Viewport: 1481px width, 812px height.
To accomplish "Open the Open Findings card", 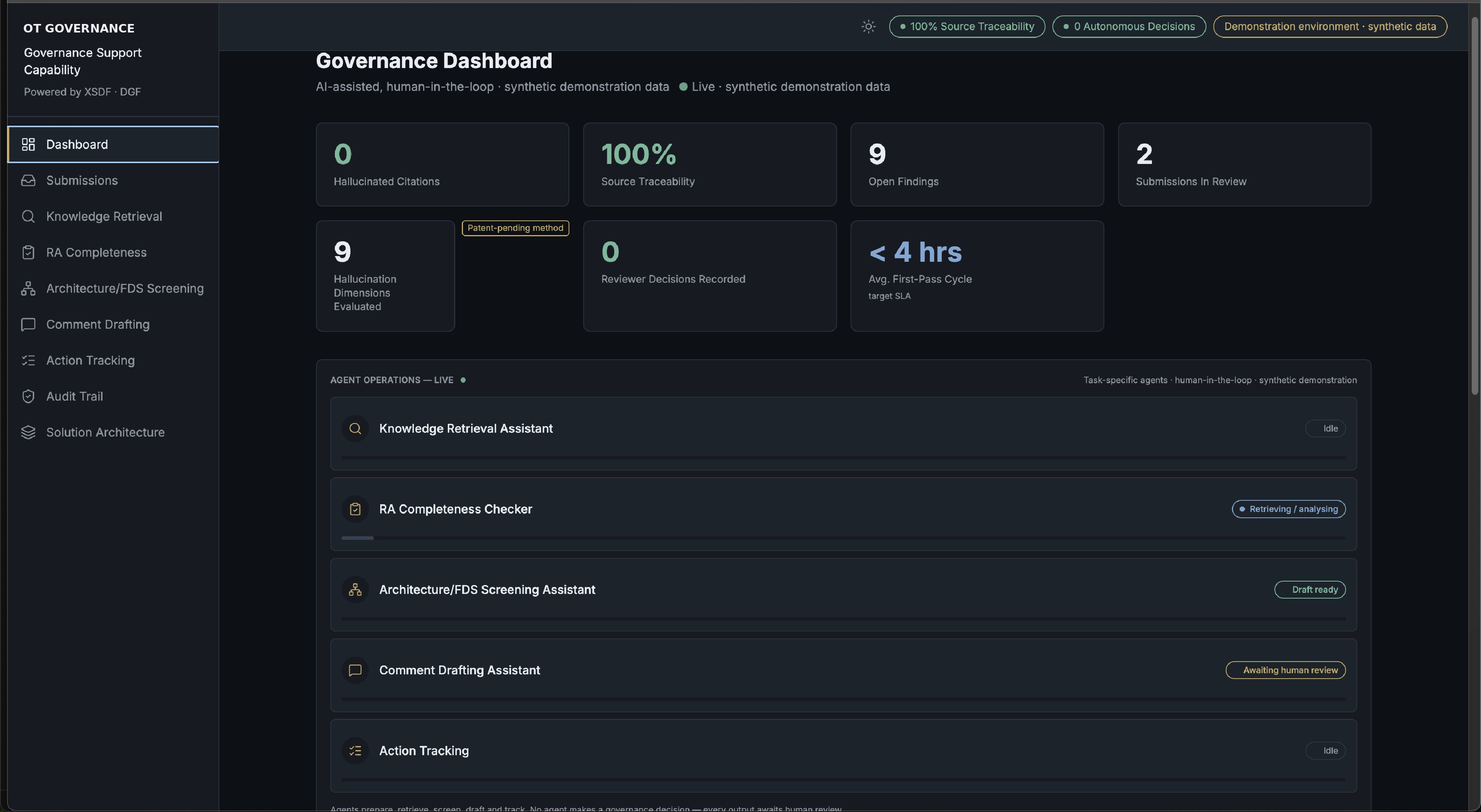I will [x=977, y=164].
